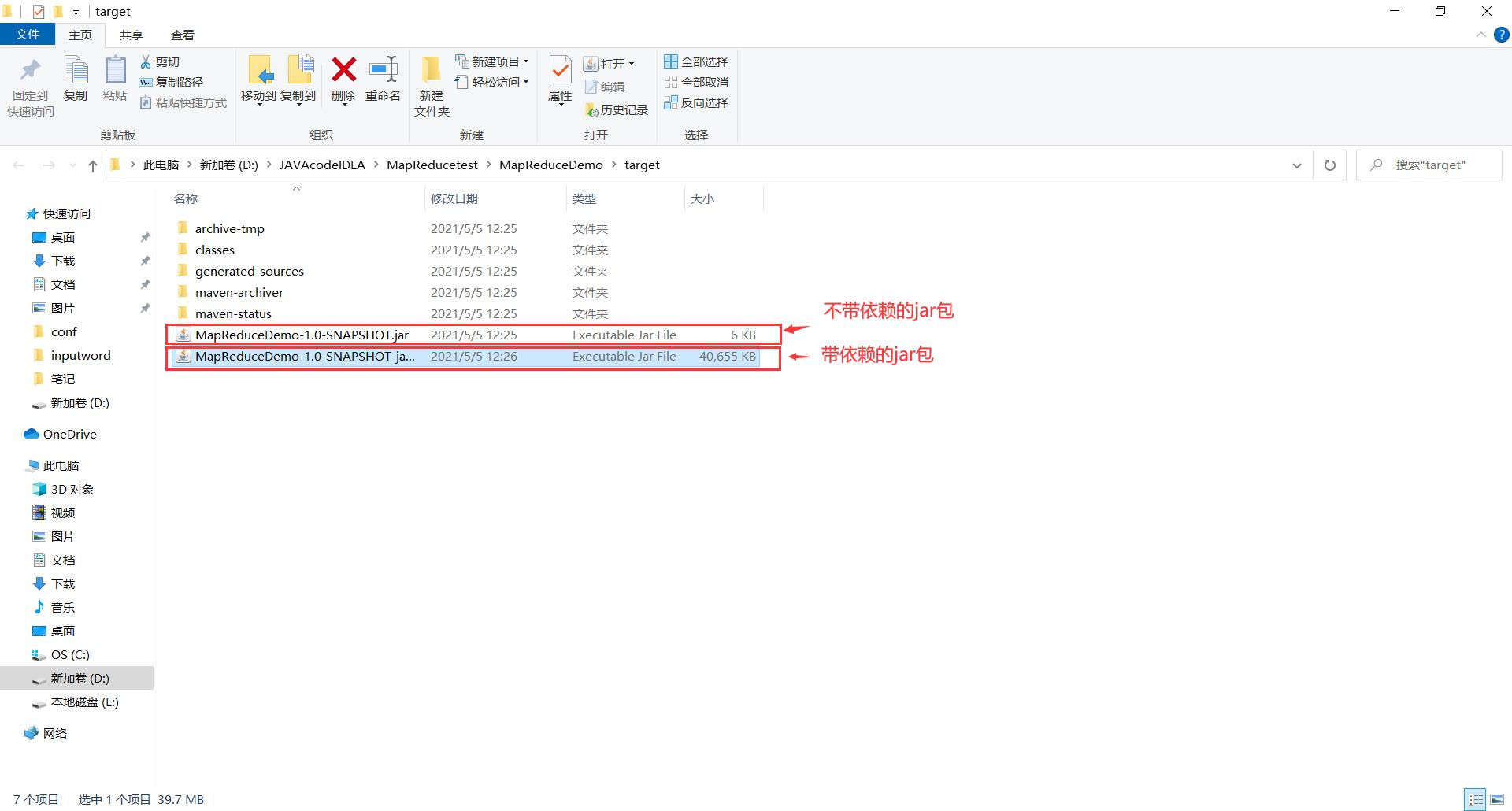Open recent locations dropdown arrow
This screenshot has height=811, width=1512.
click(x=72, y=165)
